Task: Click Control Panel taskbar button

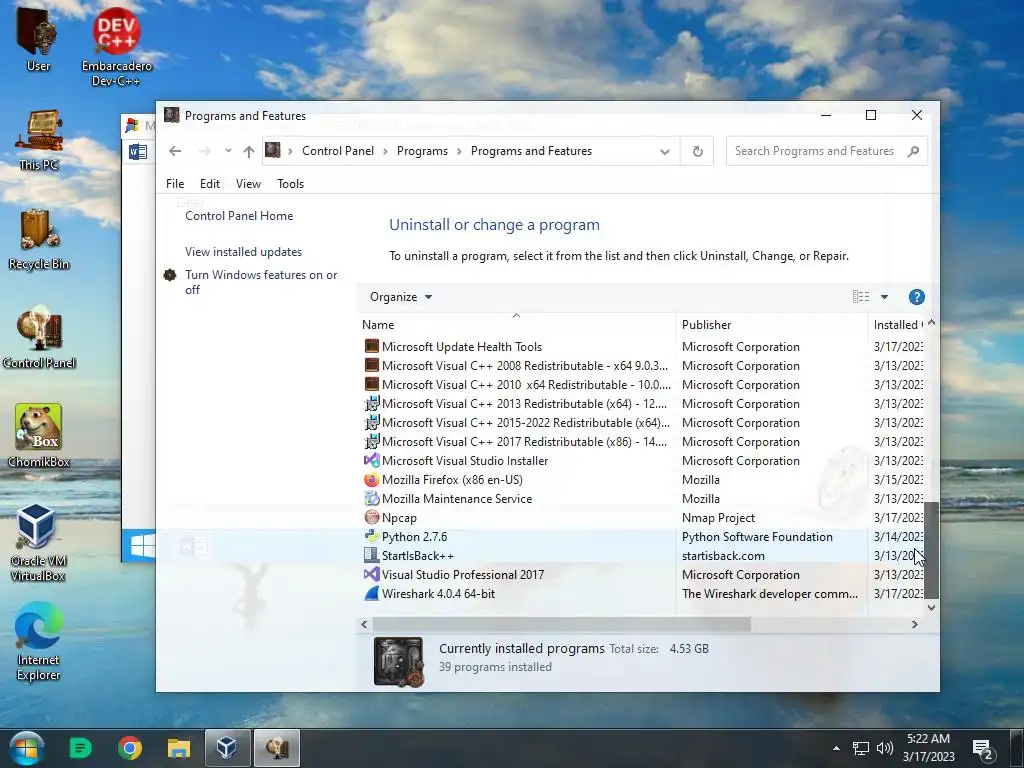Action: pos(277,748)
